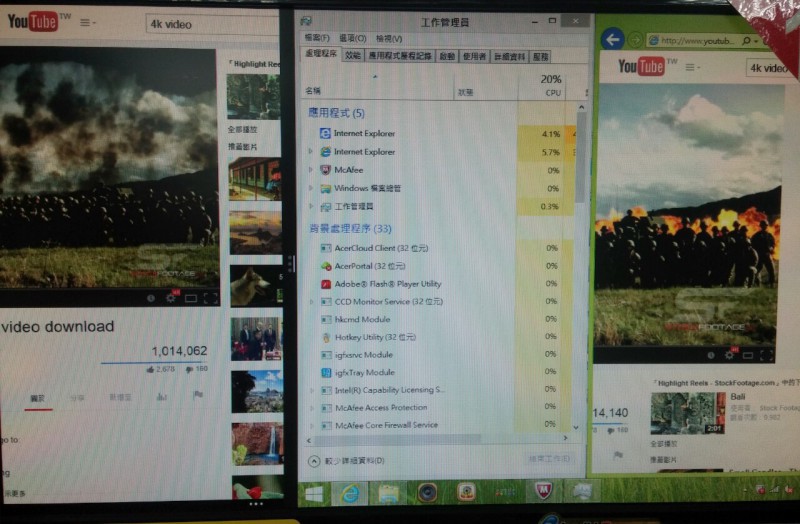Click the Internet Explorer icon on the taskbar
This screenshot has width=800, height=524.
(350, 493)
